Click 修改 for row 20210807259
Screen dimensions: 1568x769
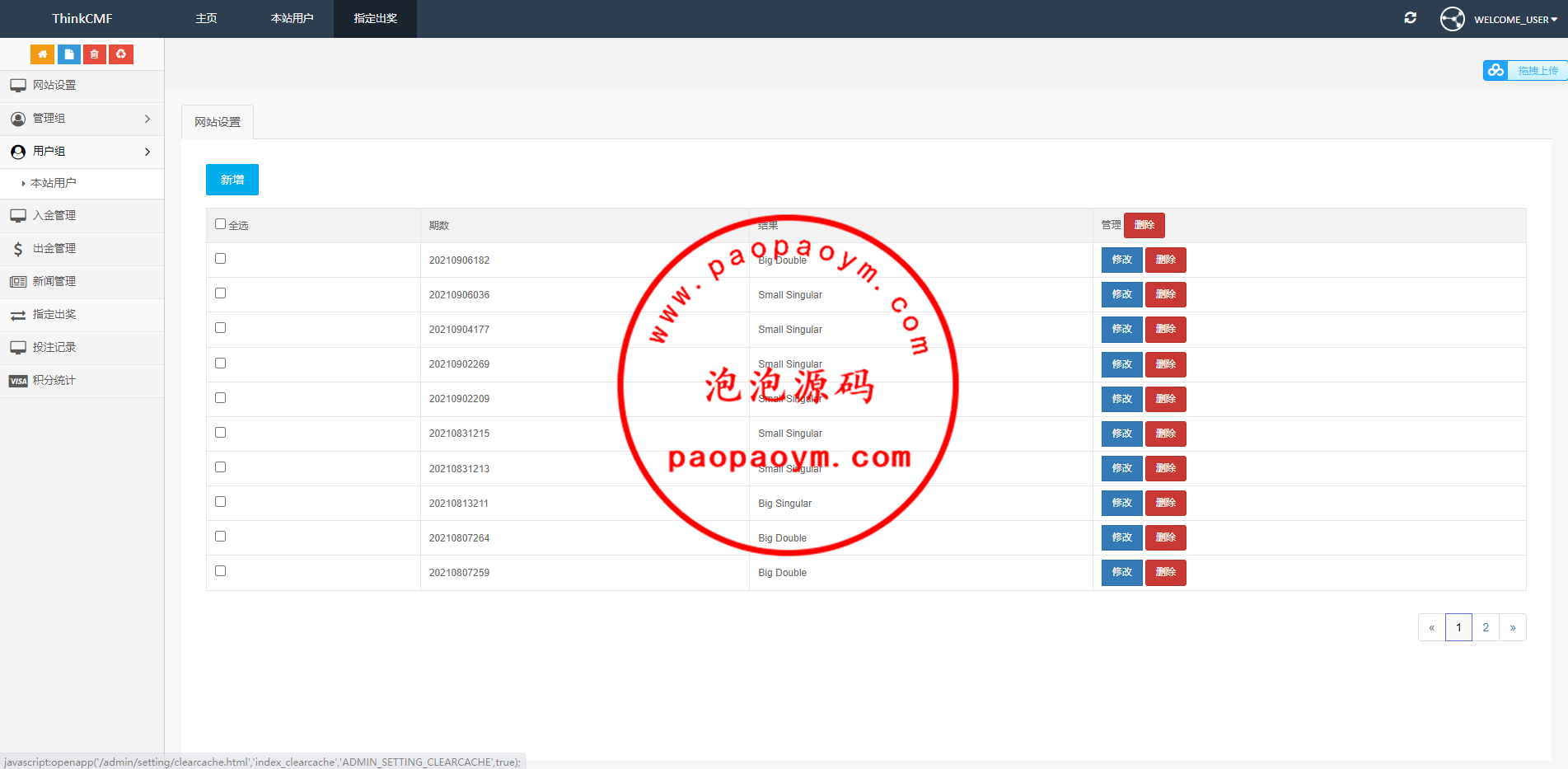(1122, 572)
